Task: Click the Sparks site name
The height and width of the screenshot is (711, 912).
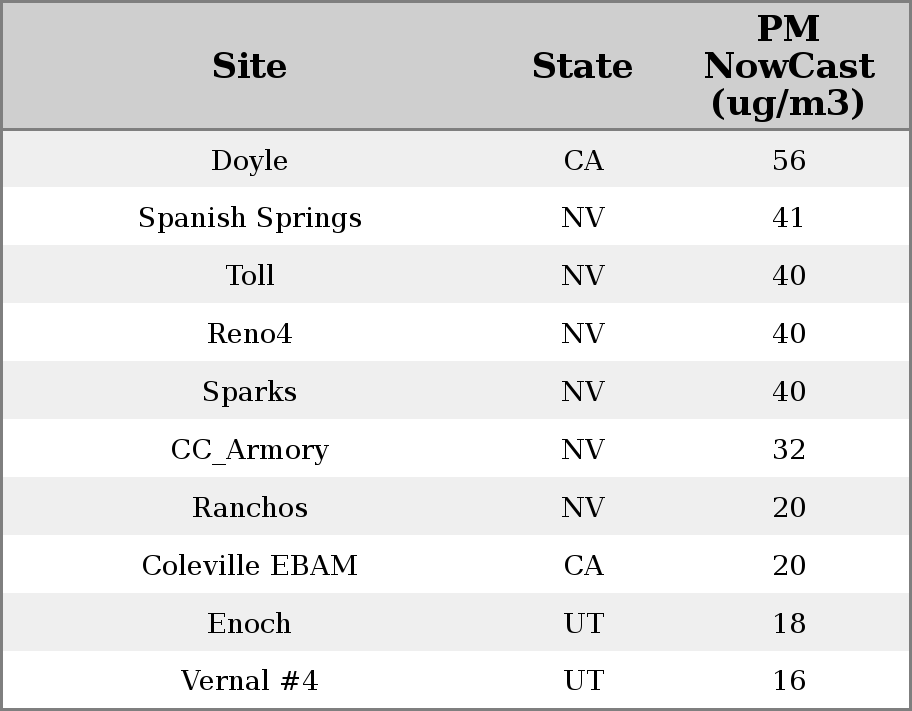Action: coord(249,392)
